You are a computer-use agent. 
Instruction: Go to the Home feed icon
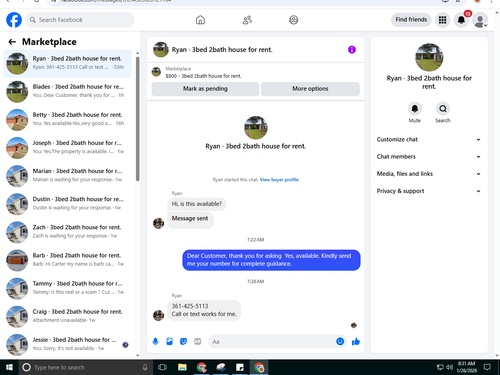200,20
